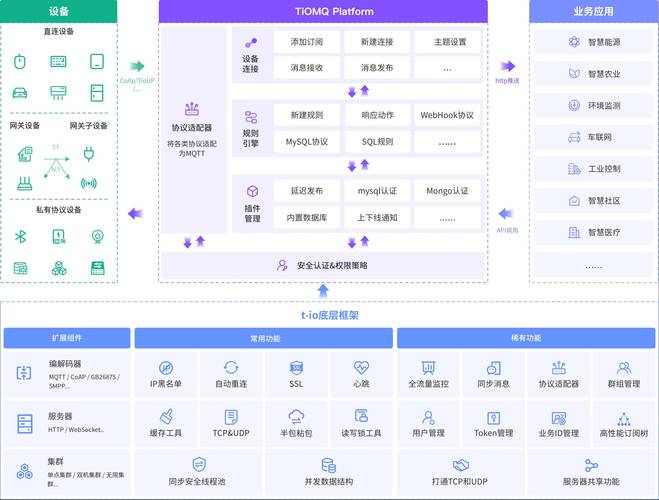Click the refrigerator device icon
Viewport: 659px width, 500px height.
click(x=97, y=93)
